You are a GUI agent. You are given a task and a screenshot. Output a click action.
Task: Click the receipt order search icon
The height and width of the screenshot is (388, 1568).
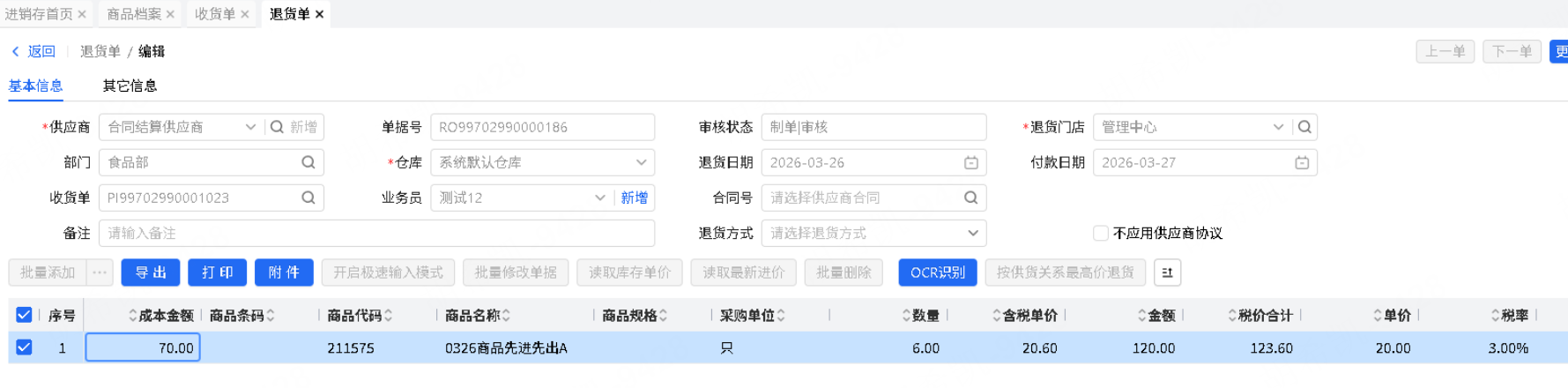coord(308,198)
